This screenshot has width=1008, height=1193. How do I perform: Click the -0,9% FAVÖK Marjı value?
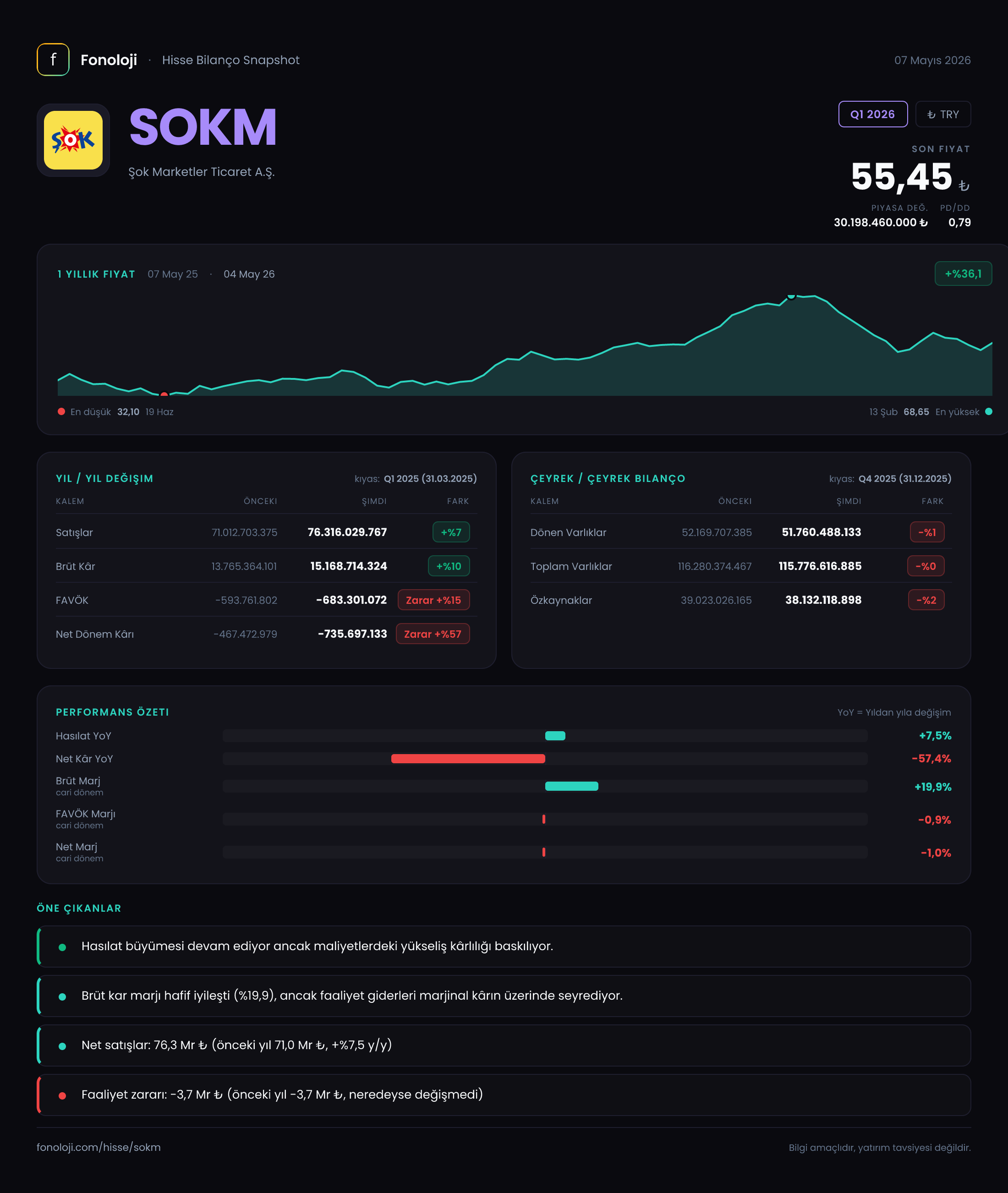[934, 819]
